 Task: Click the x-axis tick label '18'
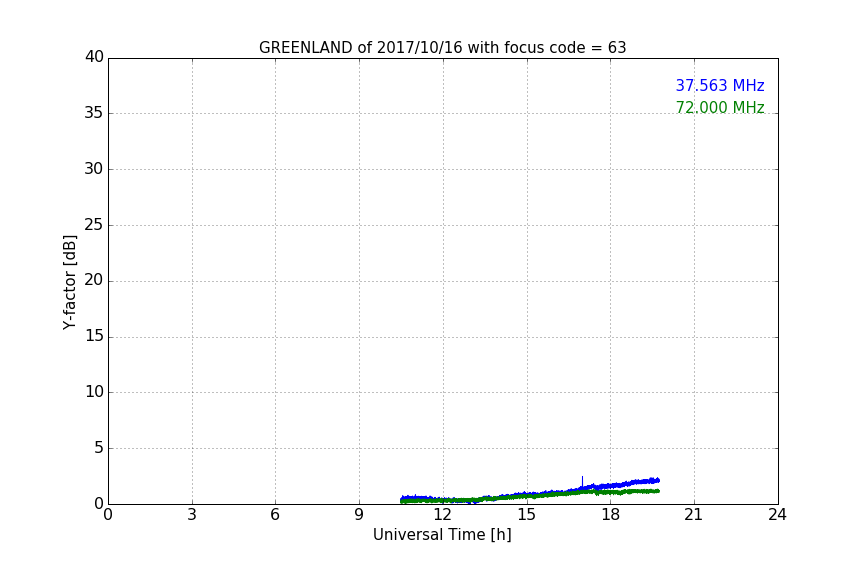pos(610,515)
